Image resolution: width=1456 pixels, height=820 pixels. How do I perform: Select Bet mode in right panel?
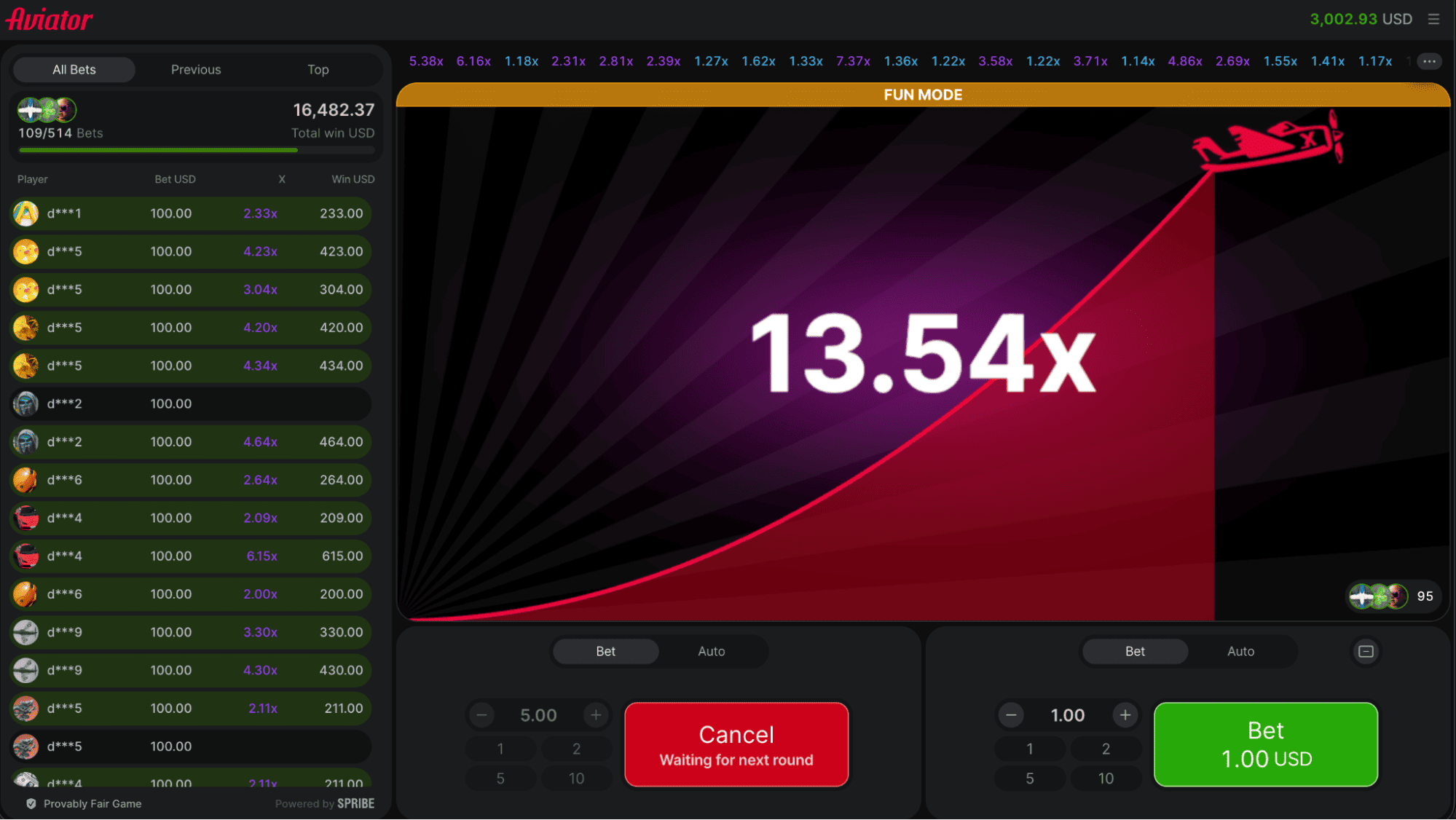click(1134, 651)
